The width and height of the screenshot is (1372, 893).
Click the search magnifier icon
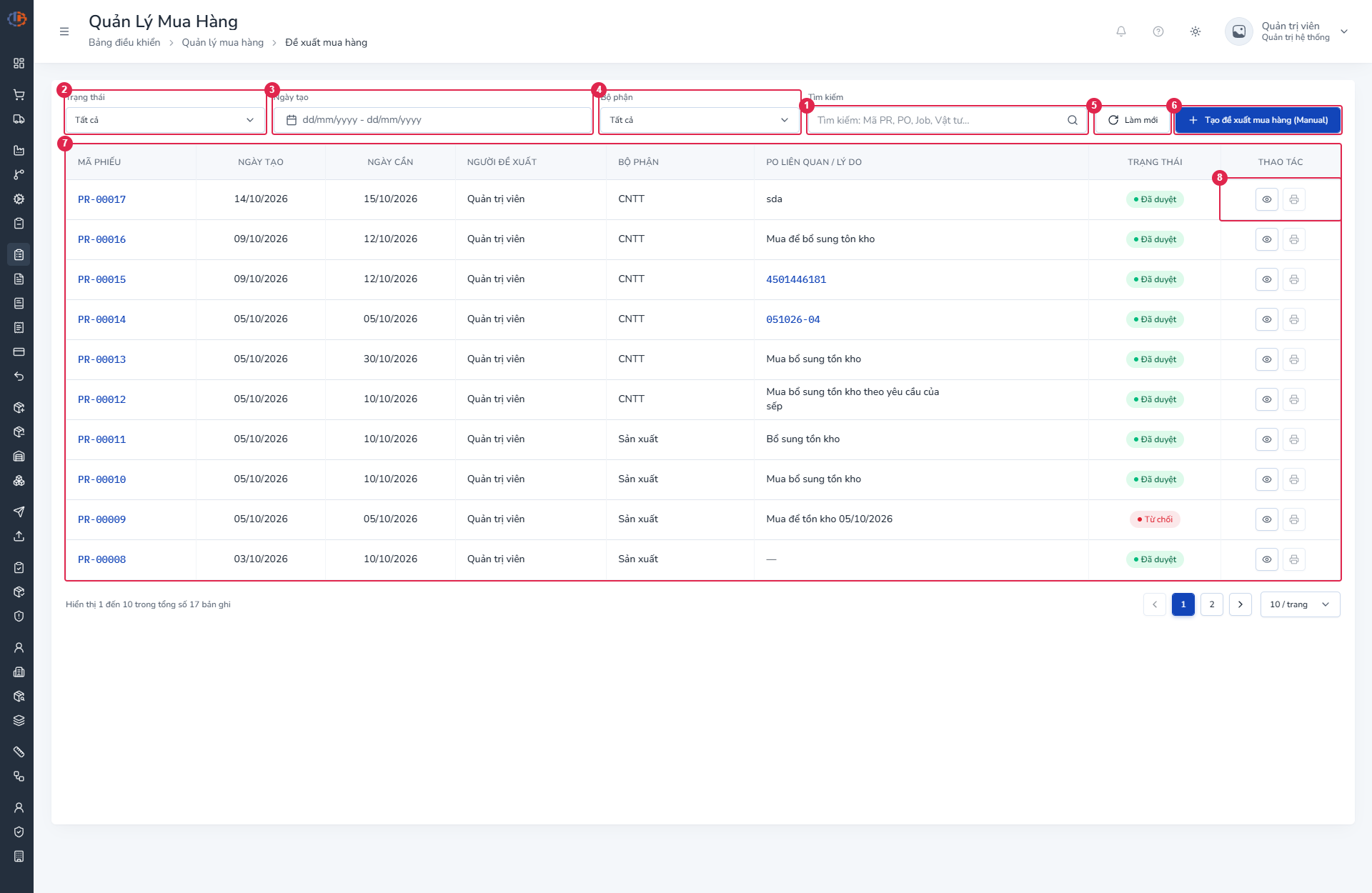coord(1073,120)
